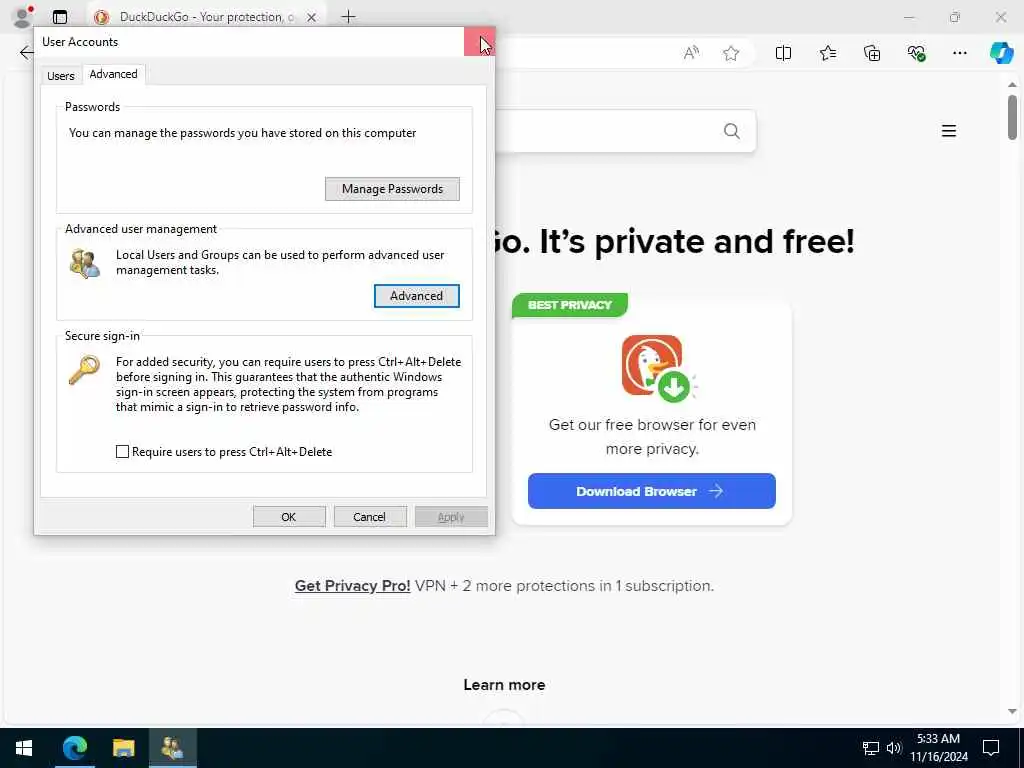Open the tab actions menu icon
Screen dimensions: 1024x768
(x=59, y=17)
